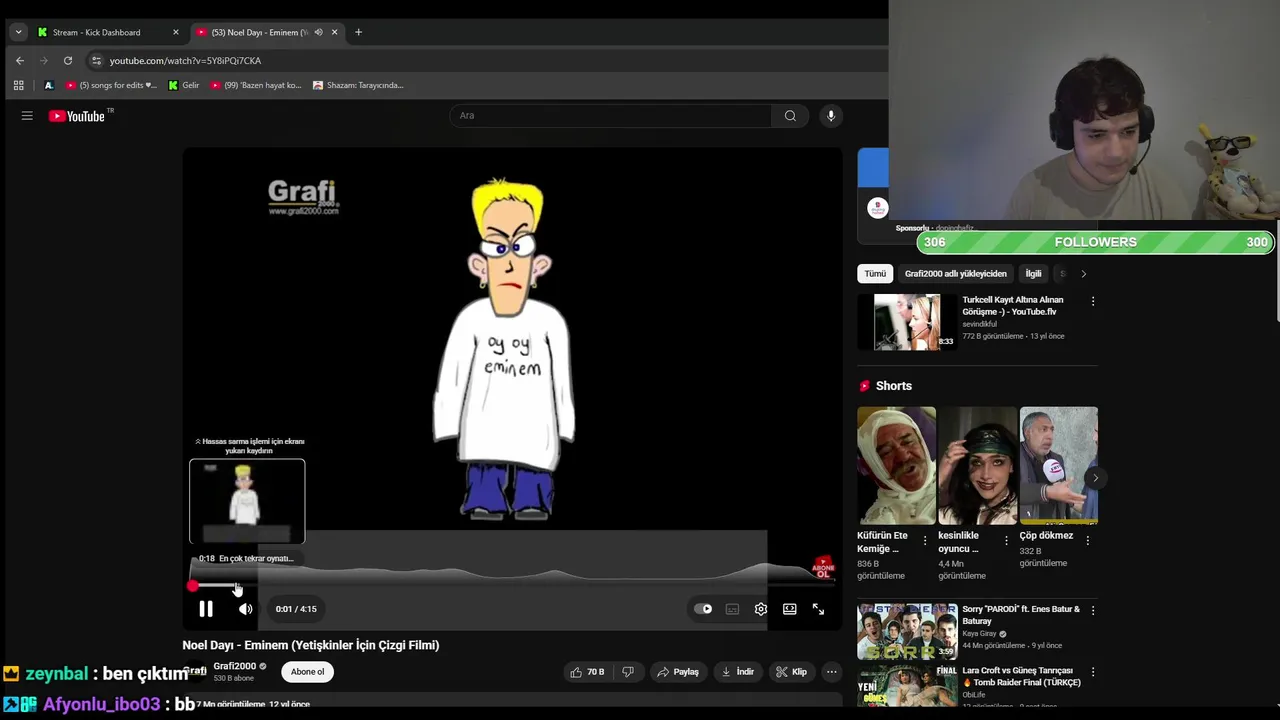This screenshot has height=720, width=1280.
Task: Click the magnifier search button
Action: point(790,116)
